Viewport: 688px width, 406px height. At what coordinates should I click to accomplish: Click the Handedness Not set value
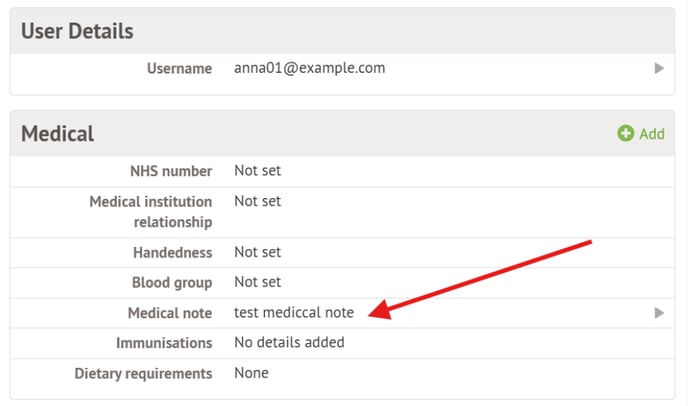tap(257, 252)
